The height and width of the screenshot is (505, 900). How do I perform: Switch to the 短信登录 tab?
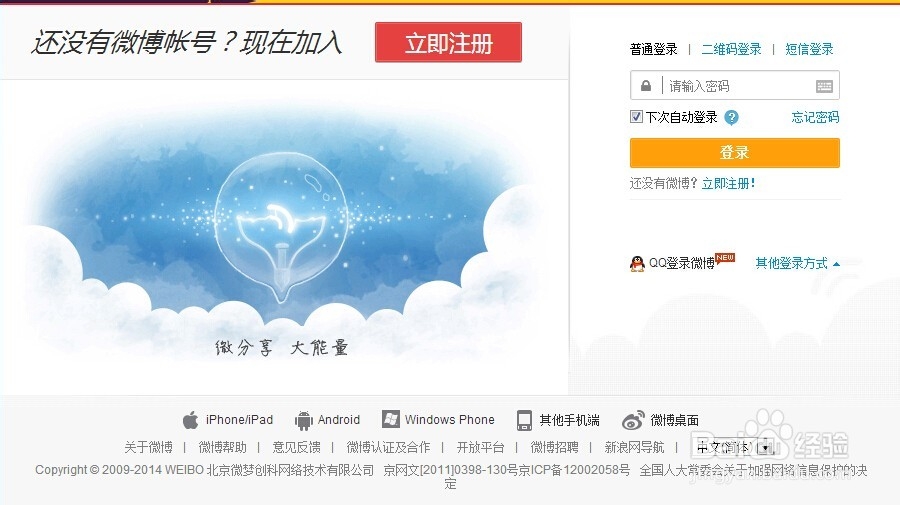tap(809, 49)
